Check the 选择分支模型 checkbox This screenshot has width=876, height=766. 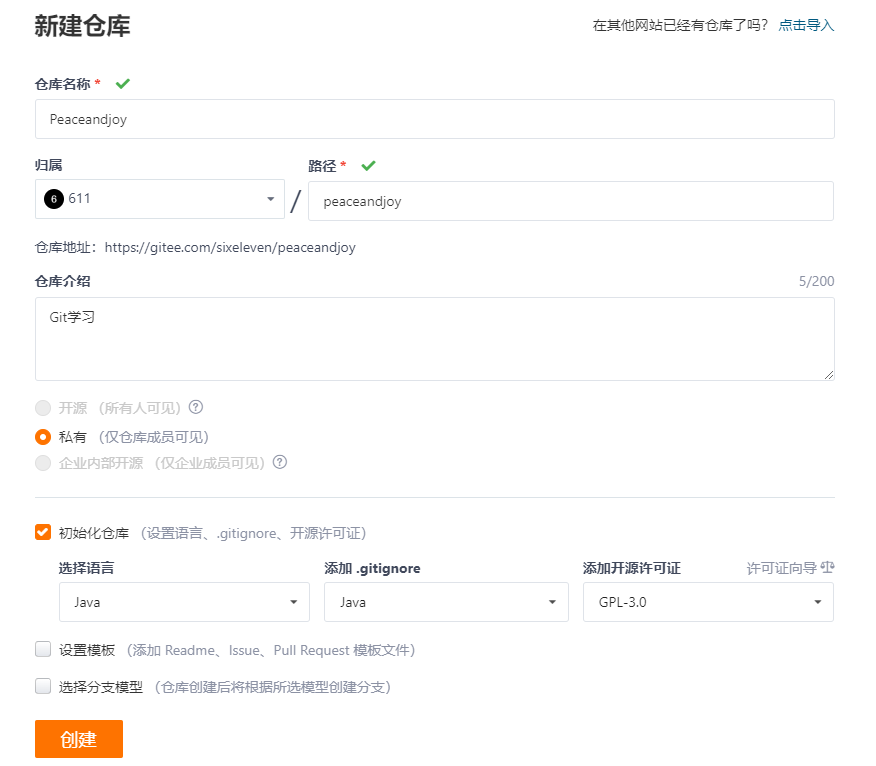(43, 686)
